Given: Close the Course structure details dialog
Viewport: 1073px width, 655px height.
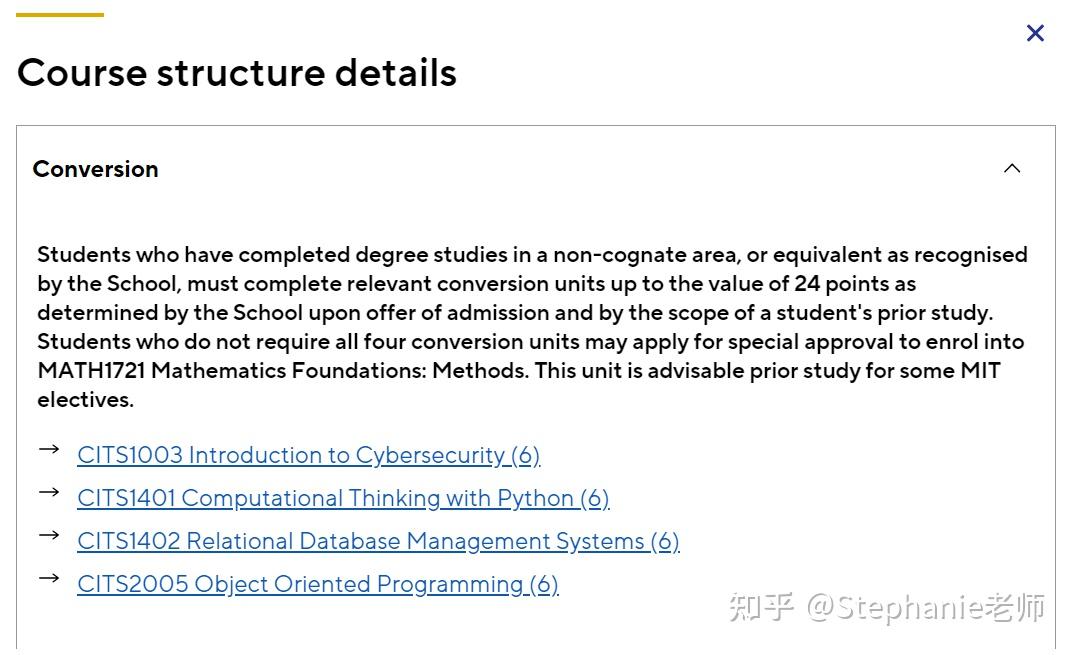Looking at the screenshot, I should [1035, 33].
